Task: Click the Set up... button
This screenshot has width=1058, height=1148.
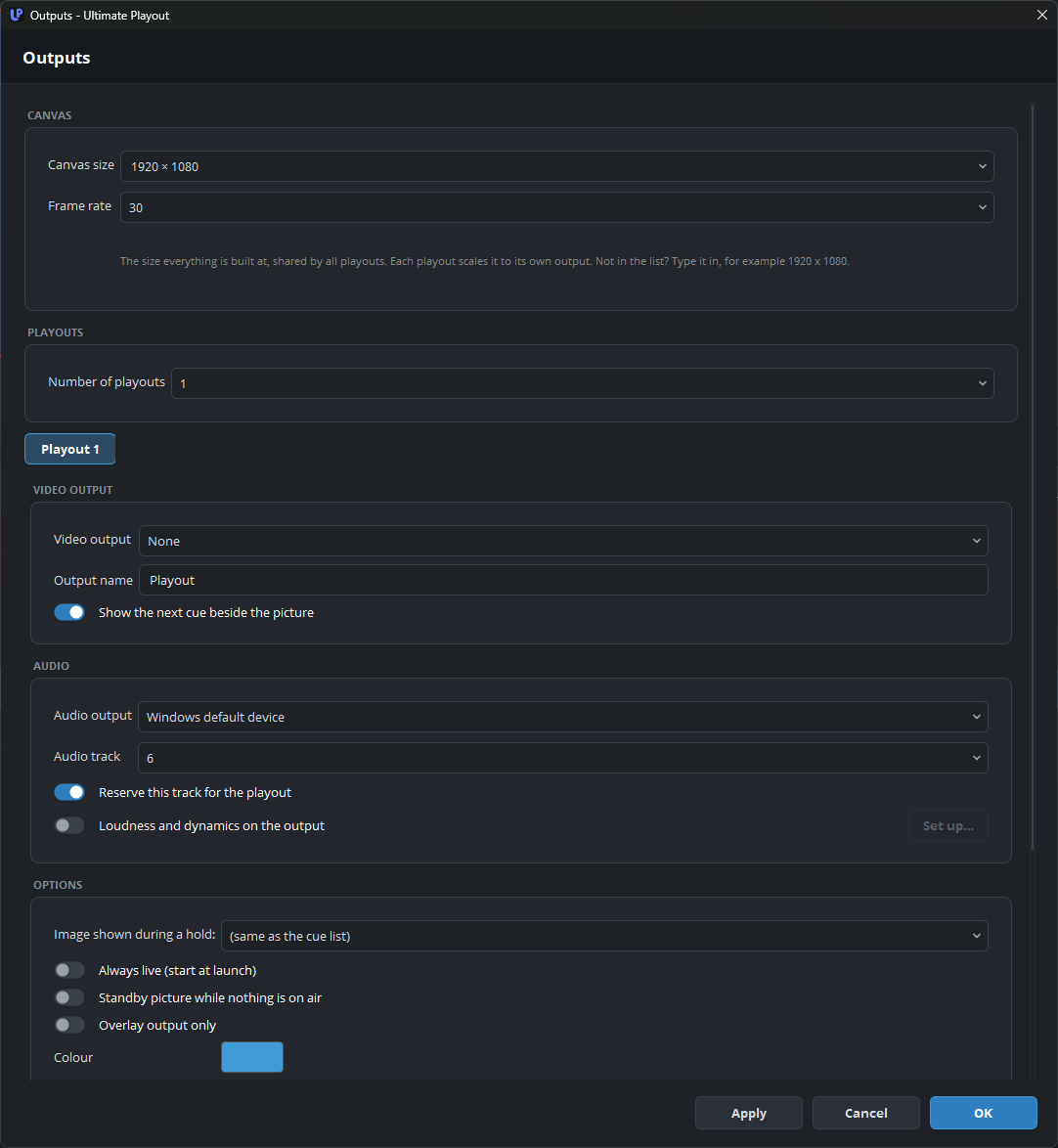Action: [x=948, y=825]
